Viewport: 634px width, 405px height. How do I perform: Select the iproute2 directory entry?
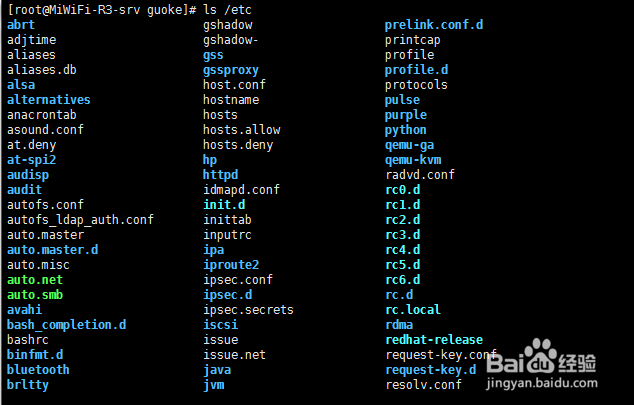coord(231,265)
